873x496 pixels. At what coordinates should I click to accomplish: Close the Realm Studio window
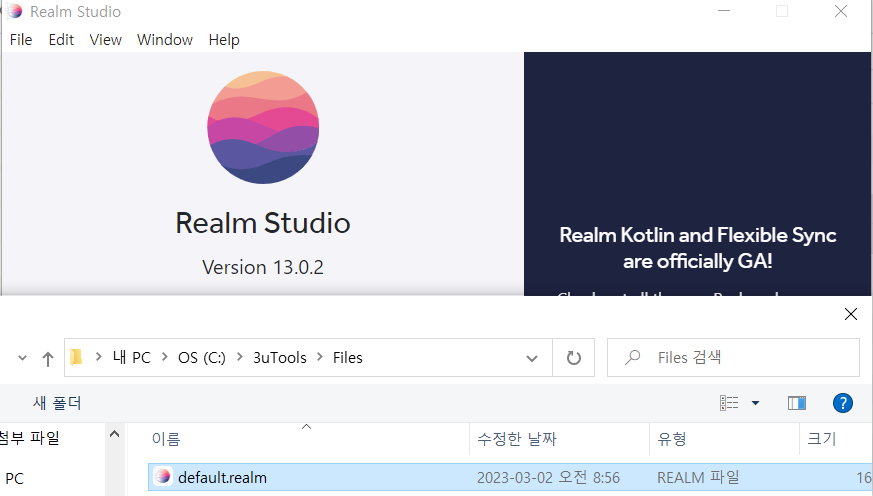point(841,11)
